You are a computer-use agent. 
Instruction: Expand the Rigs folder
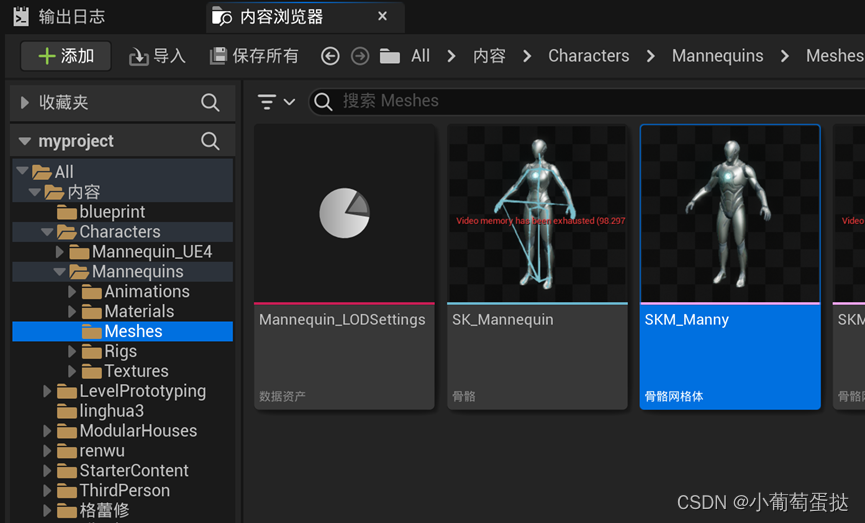pyautogui.click(x=72, y=351)
